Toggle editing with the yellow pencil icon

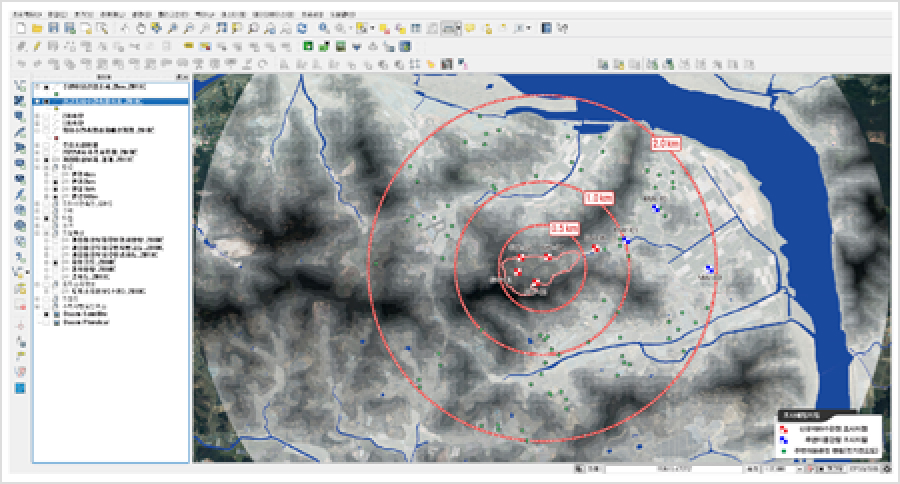(x=37, y=46)
